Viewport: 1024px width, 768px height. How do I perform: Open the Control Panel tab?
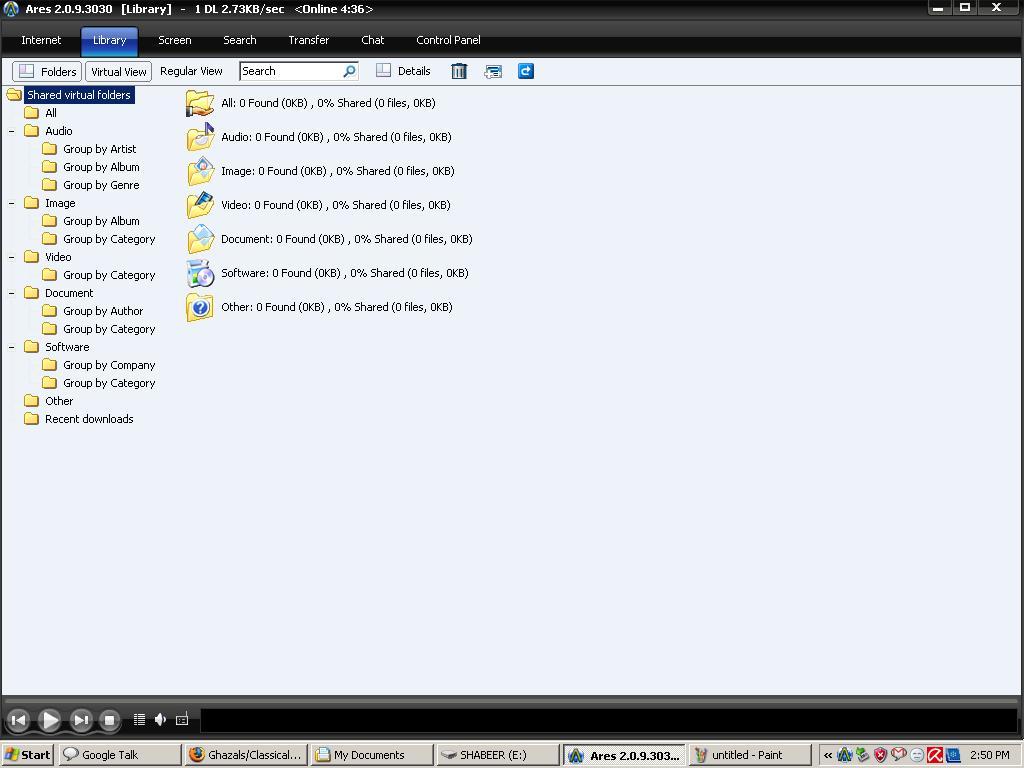pyautogui.click(x=448, y=40)
